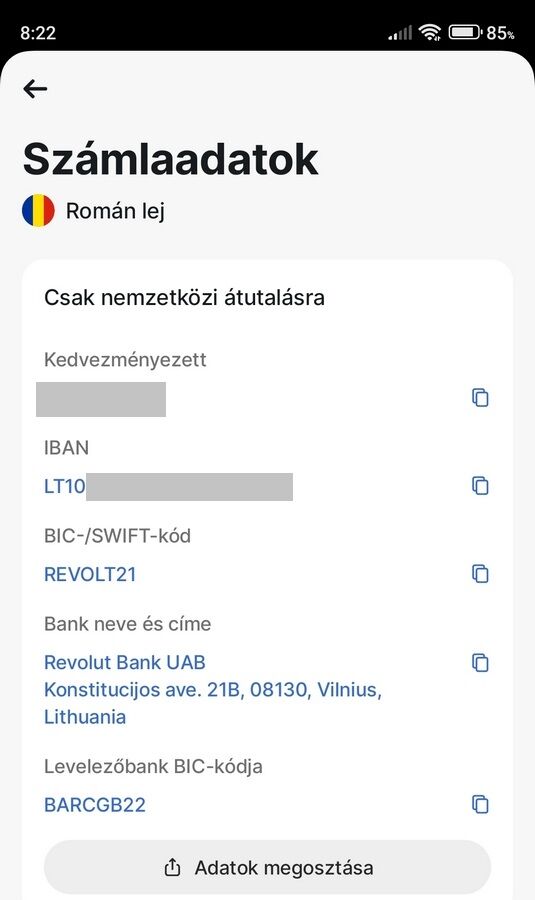Image resolution: width=535 pixels, height=900 pixels.
Task: Click the battery indicator in status bar
Action: [x=464, y=33]
